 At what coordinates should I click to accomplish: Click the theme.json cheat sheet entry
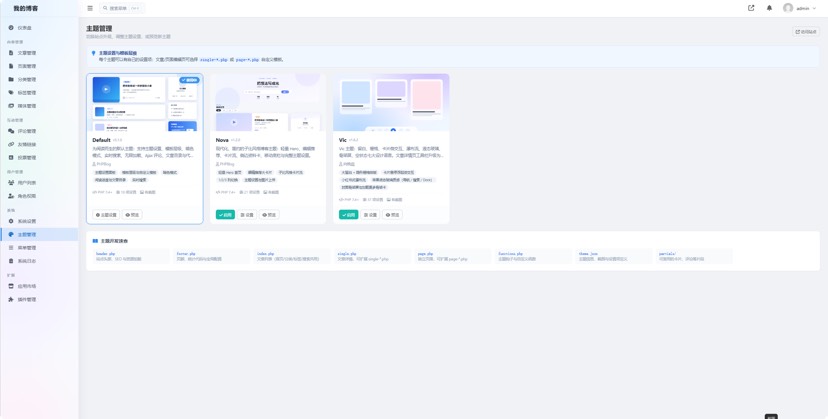tap(614, 256)
